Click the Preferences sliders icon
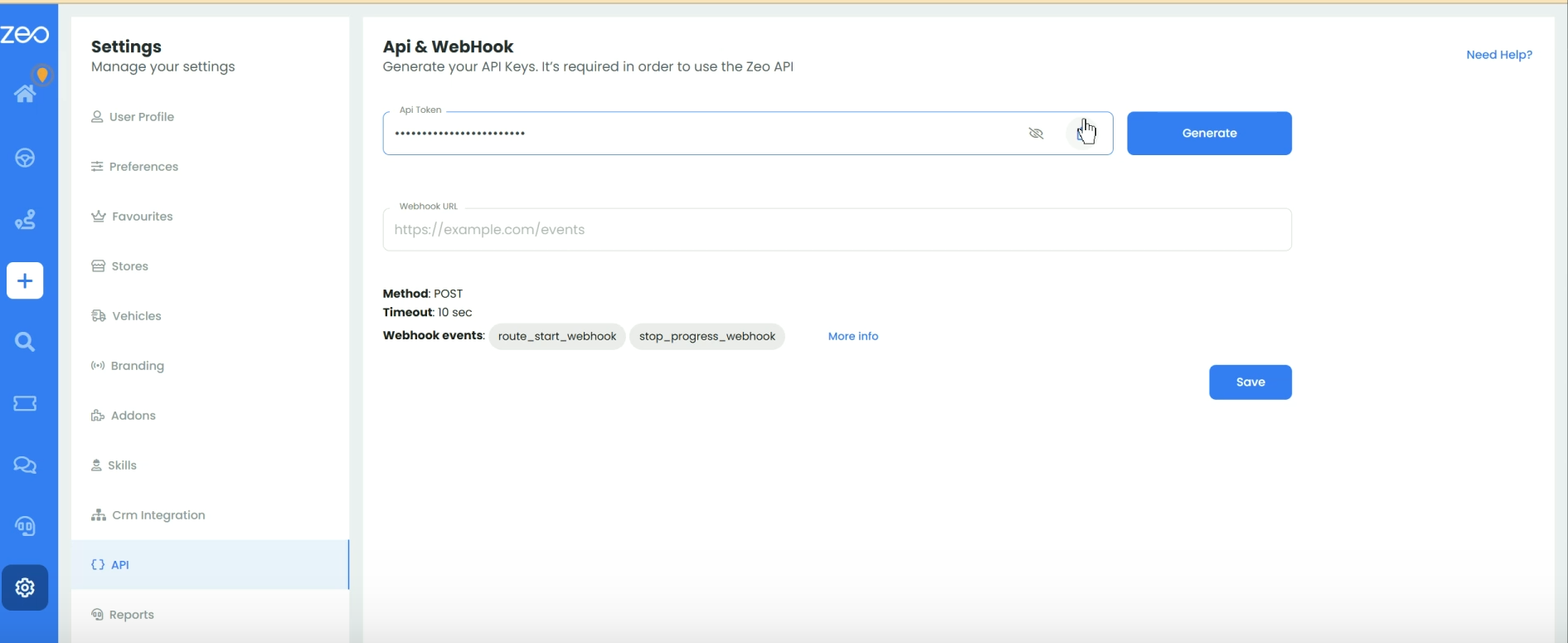This screenshot has height=643, width=1568. point(97,167)
